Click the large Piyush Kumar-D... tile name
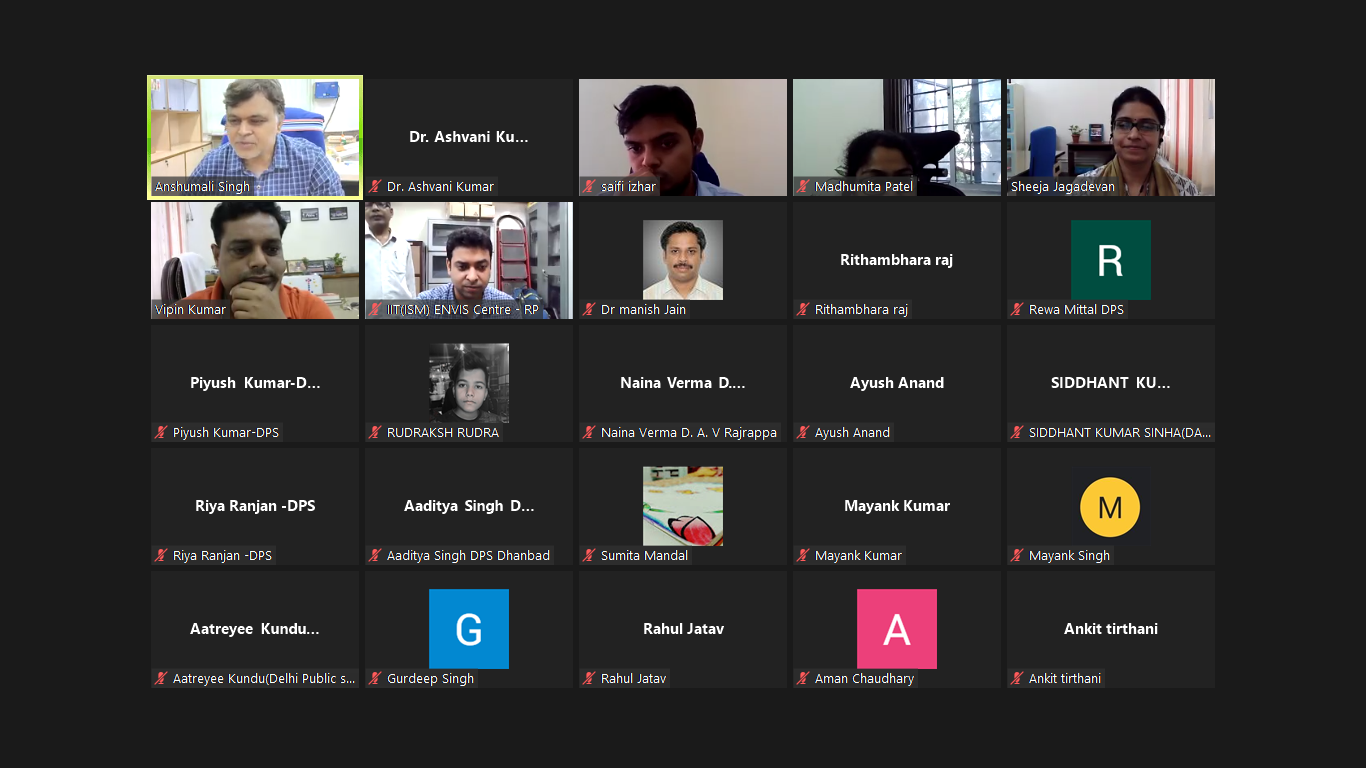The width and height of the screenshot is (1366, 768). [255, 383]
